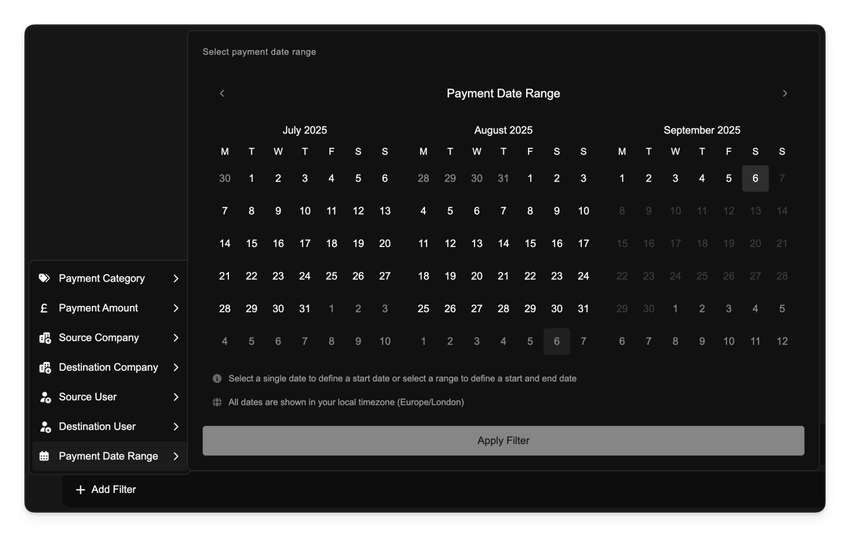Image resolution: width=850 pixels, height=537 pixels.
Task: Go to previous month with left chevron
Action: 222,94
